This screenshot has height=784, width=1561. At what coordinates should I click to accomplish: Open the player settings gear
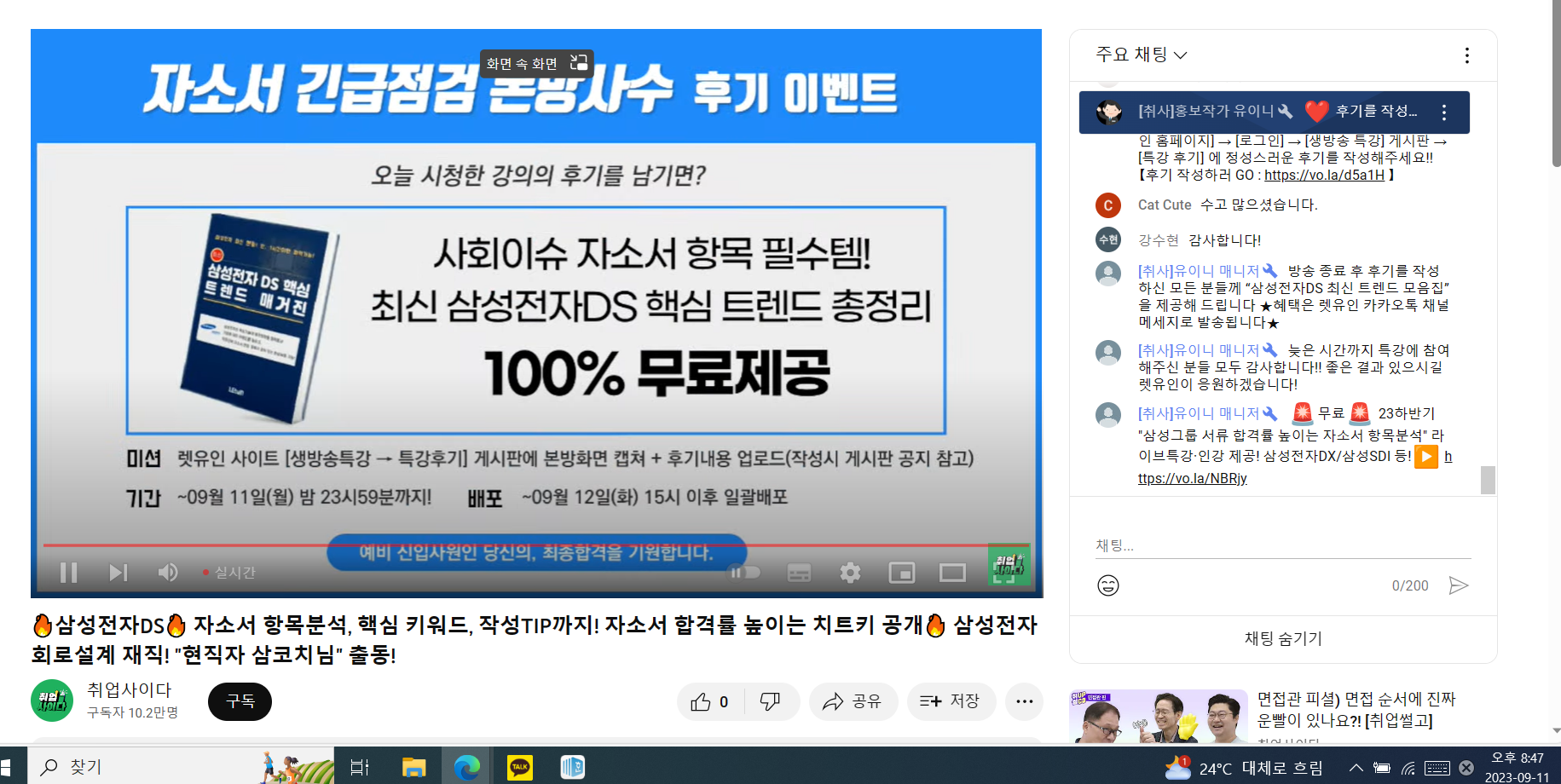pos(850,573)
